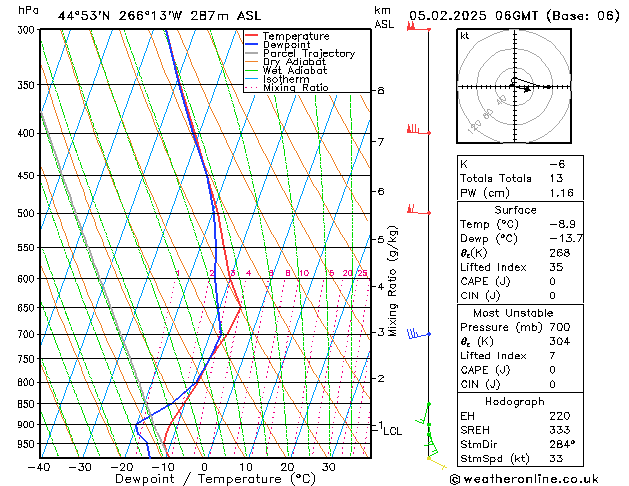This screenshot has height=486, width=629.
Task: Click the '850' pressure level label
Action: tap(28, 404)
